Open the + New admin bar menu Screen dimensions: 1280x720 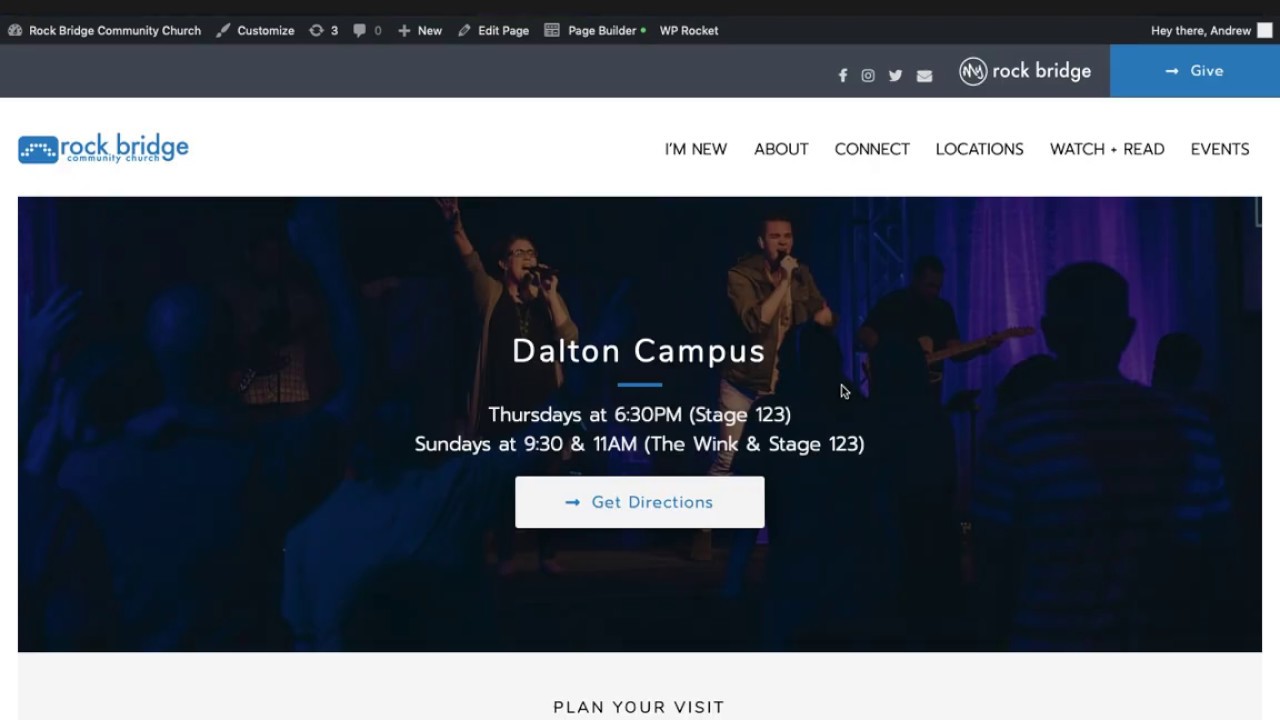pyautogui.click(x=420, y=30)
